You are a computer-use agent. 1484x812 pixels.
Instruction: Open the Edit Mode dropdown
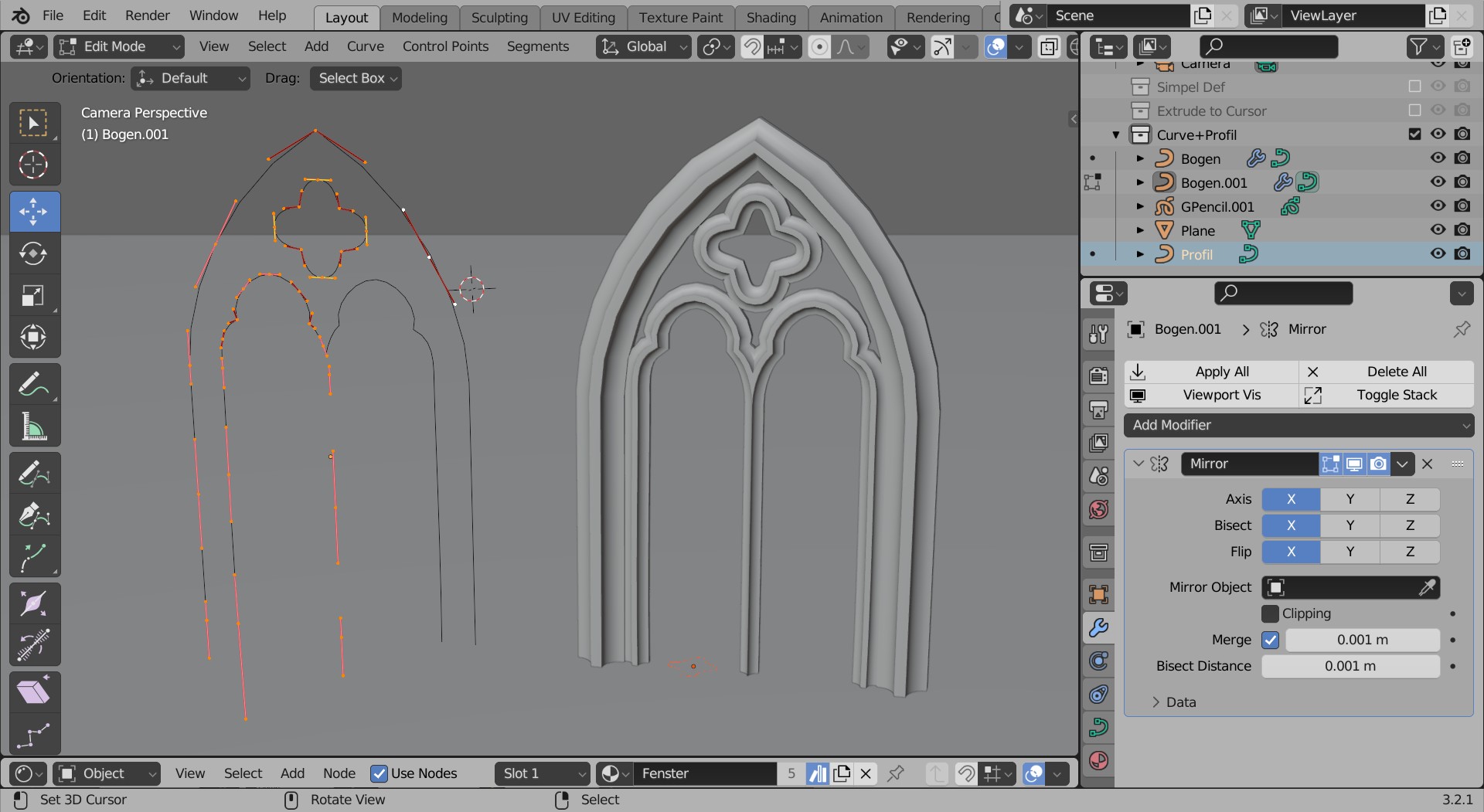pos(120,46)
